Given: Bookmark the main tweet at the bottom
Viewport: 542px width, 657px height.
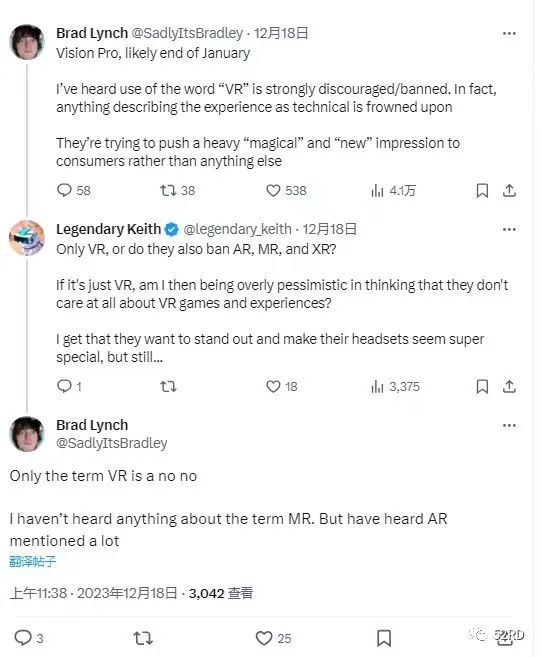Looking at the screenshot, I should point(384,638).
